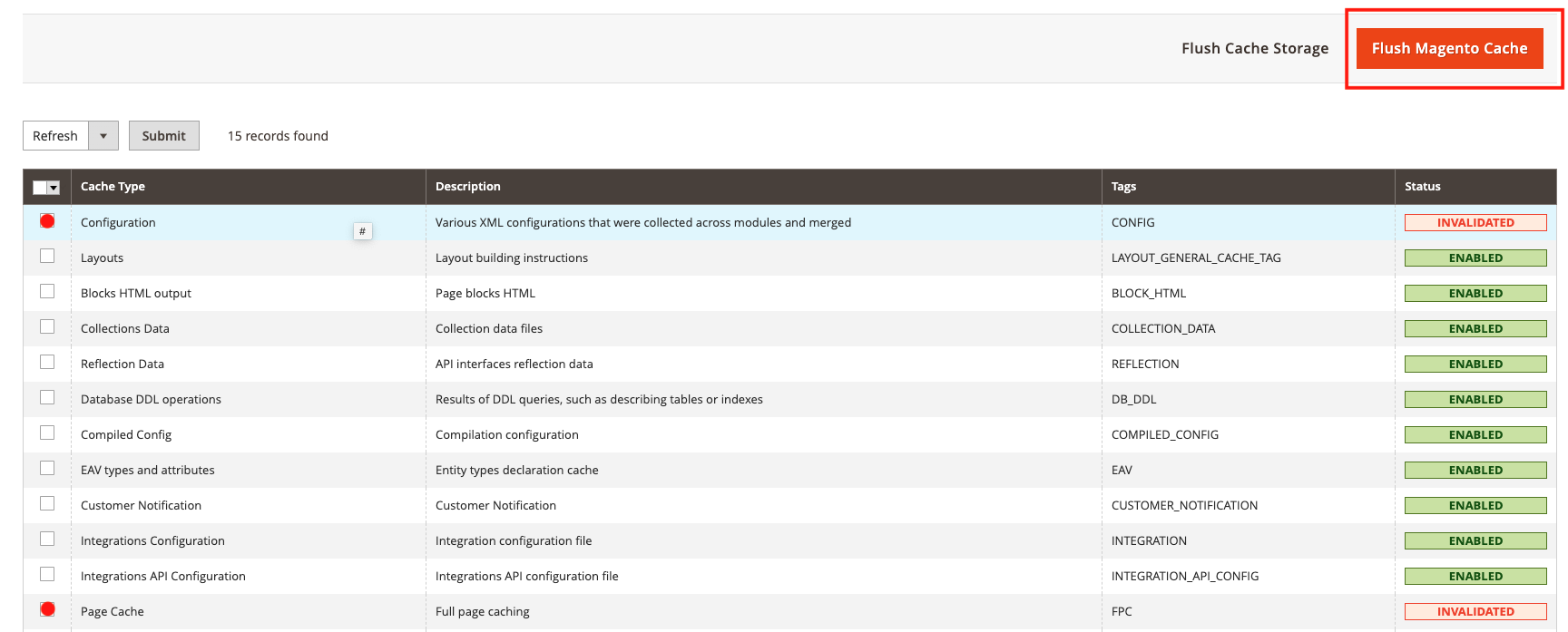1568x632 pixels.
Task: Open the Refresh action dropdown arrow
Action: click(103, 136)
